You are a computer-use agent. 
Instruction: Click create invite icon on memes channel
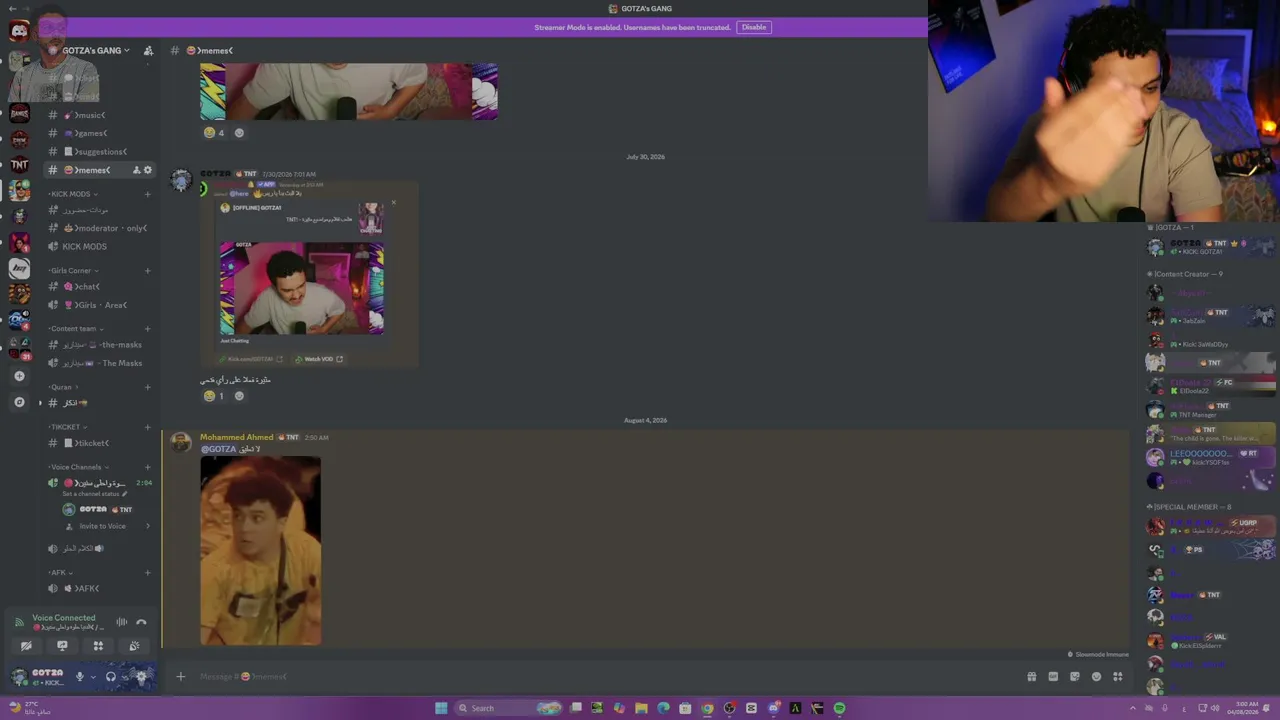coord(136,170)
